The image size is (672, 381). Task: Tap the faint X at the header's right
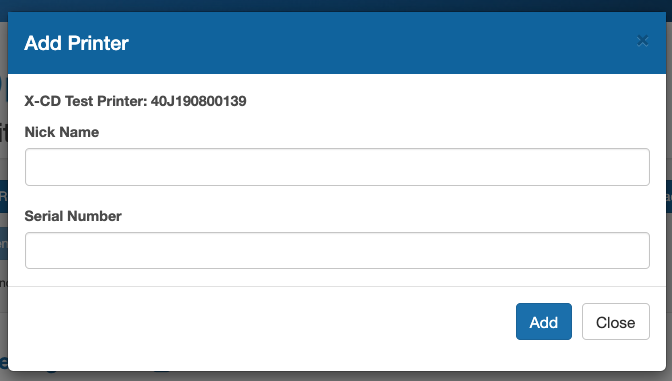click(x=642, y=41)
